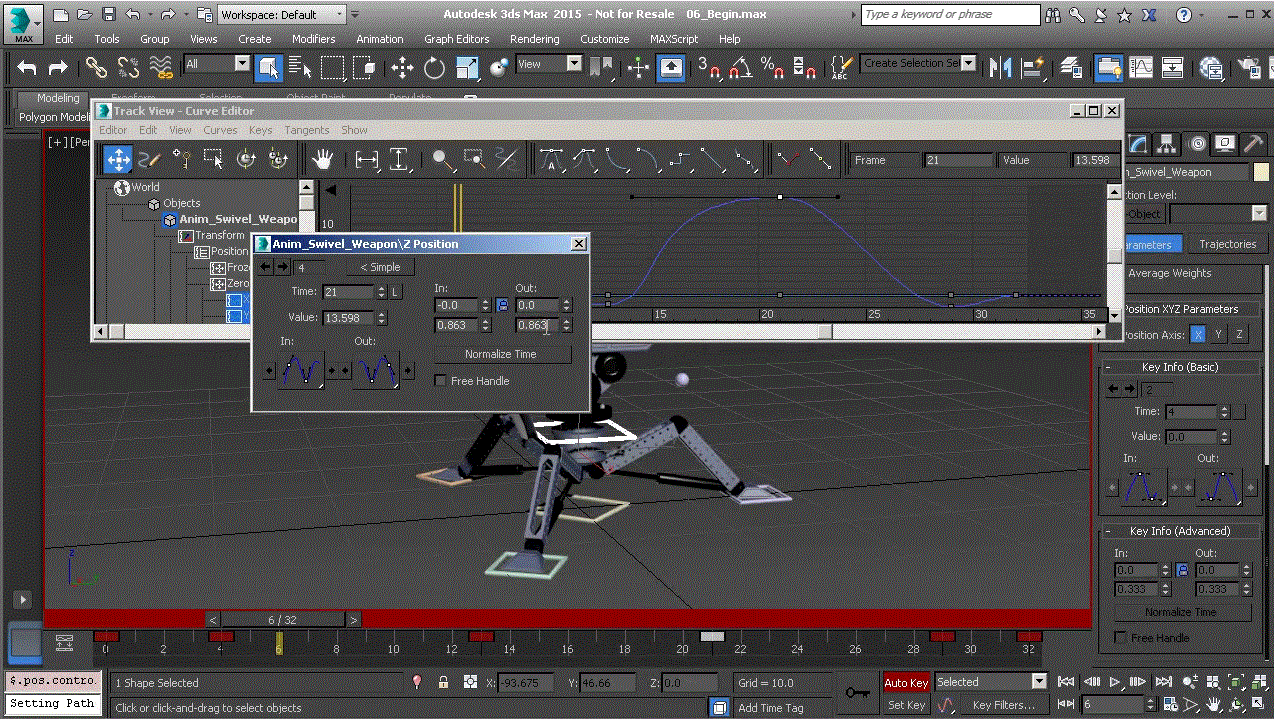This screenshot has width=1274, height=719.
Task: Enable Free Handle checkbox in Z Position dialog
Action: (441, 381)
